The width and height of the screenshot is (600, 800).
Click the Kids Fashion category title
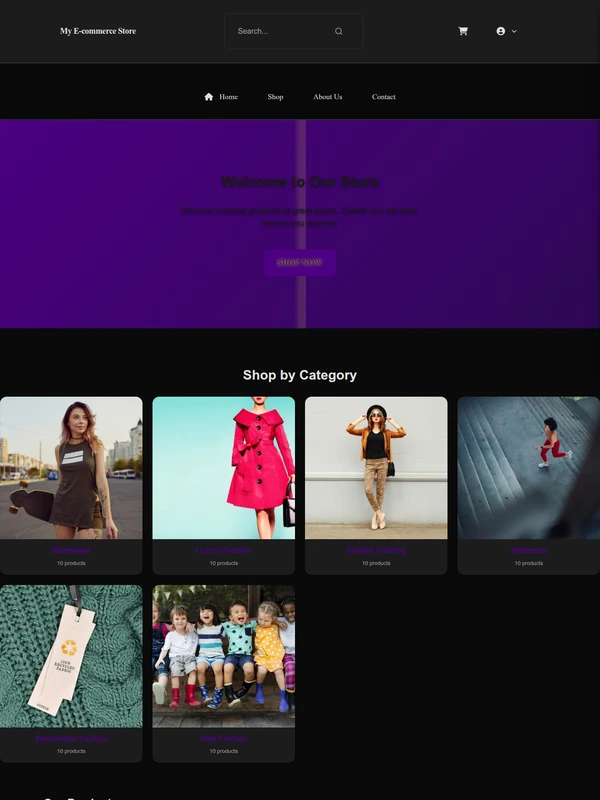click(223, 738)
